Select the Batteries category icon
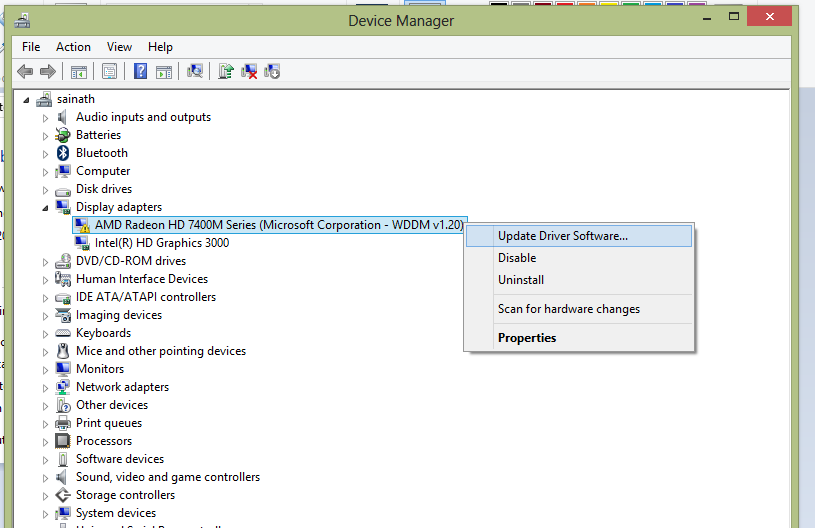The image size is (815, 528). click(63, 135)
